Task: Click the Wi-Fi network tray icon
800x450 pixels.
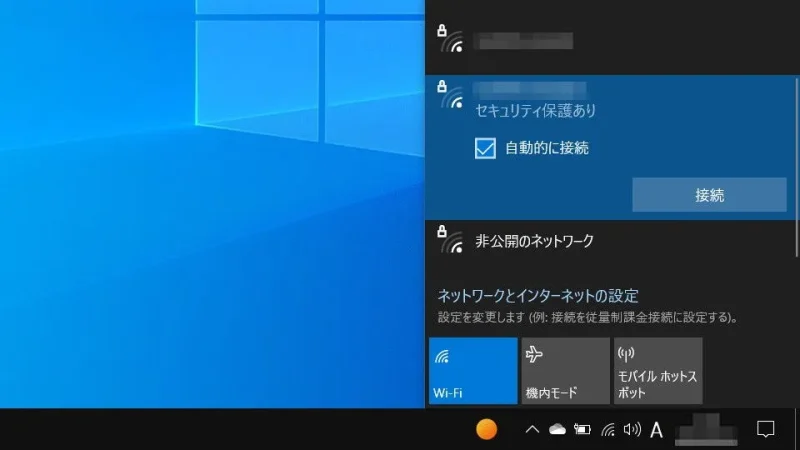Action: coord(608,430)
